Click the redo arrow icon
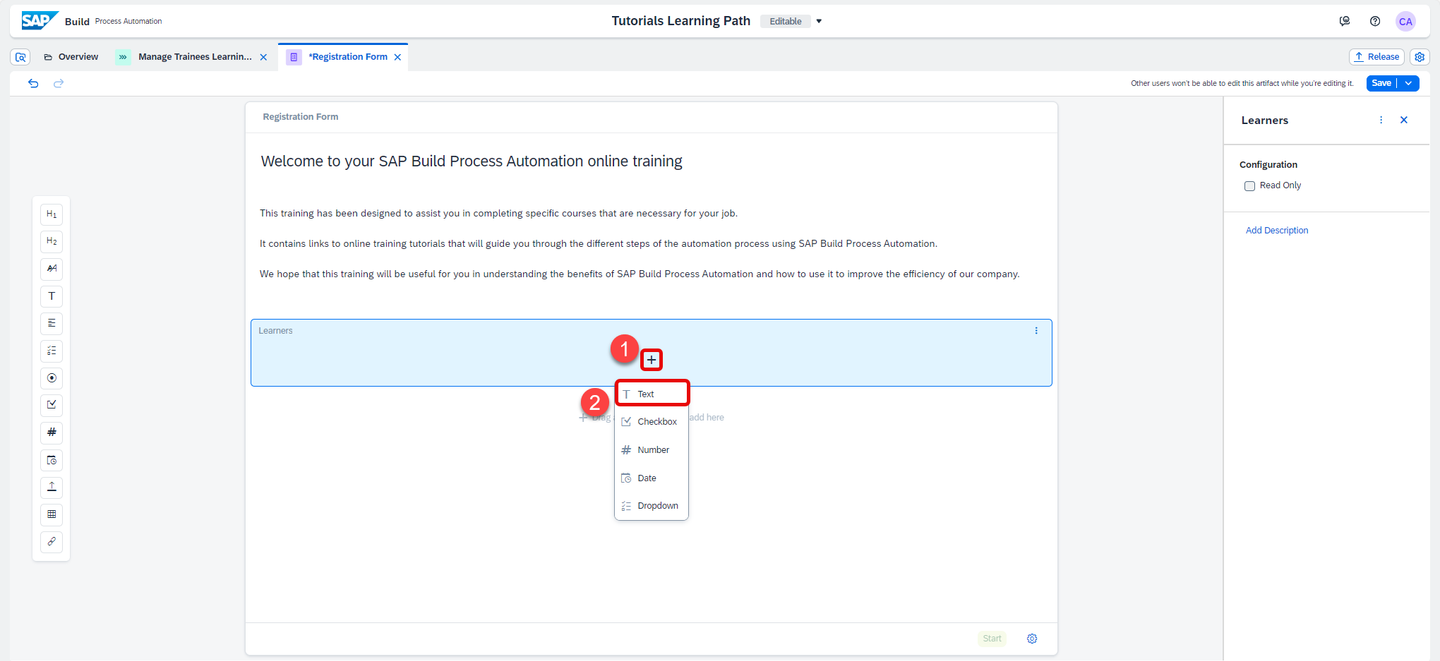1440x661 pixels. (59, 83)
